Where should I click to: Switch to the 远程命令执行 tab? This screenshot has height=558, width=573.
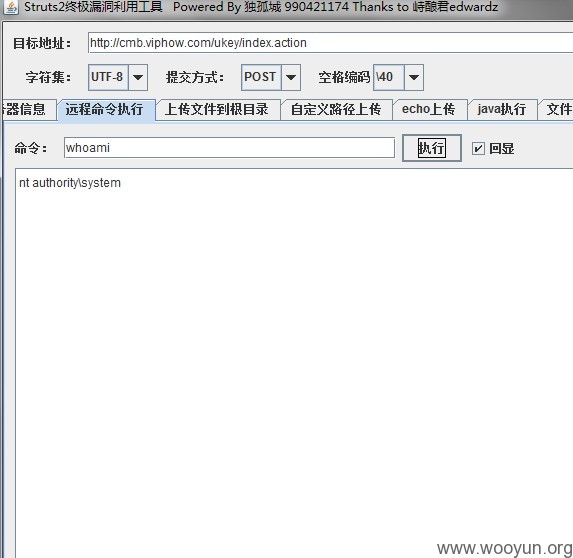point(107,109)
